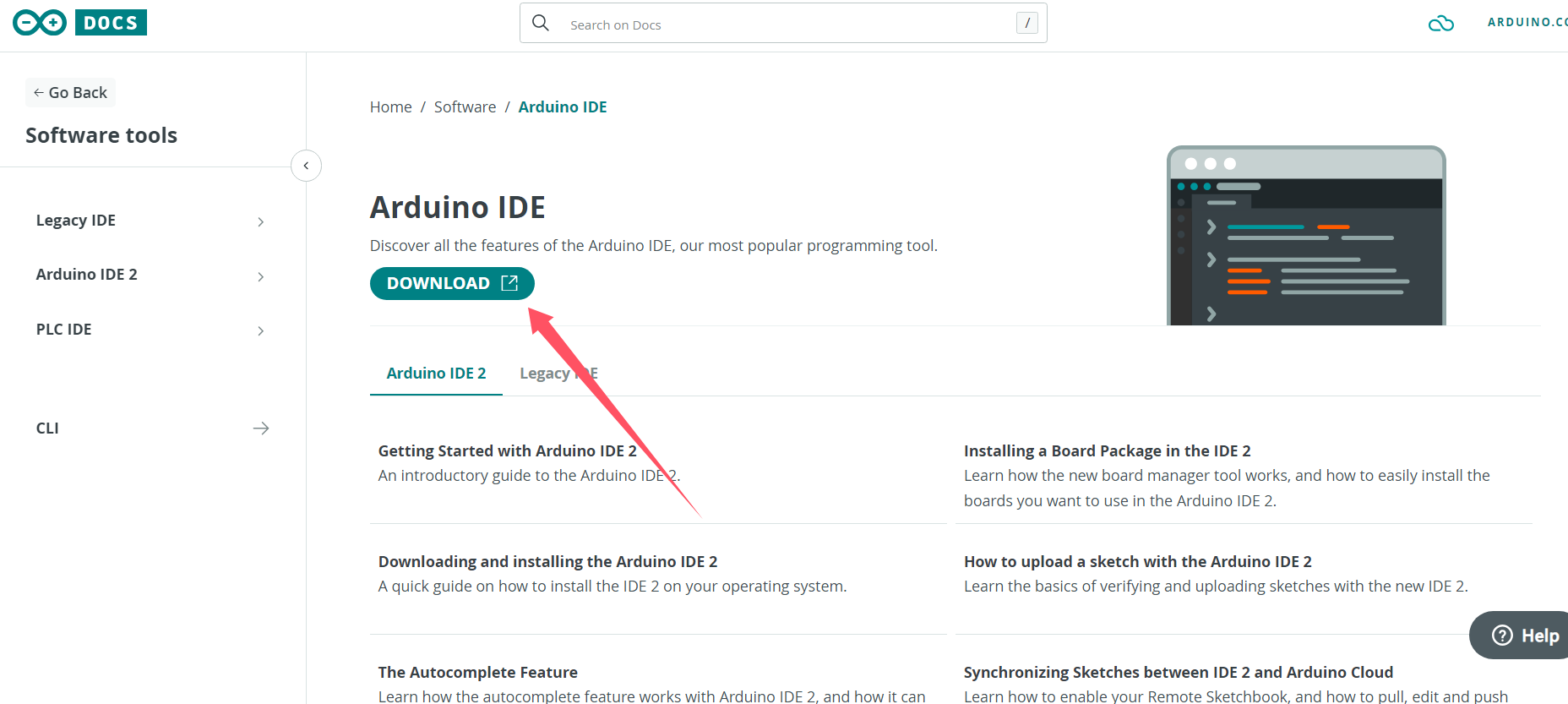Select PLC IDE in the sidebar
The height and width of the screenshot is (704, 1568).
pyautogui.click(x=63, y=330)
